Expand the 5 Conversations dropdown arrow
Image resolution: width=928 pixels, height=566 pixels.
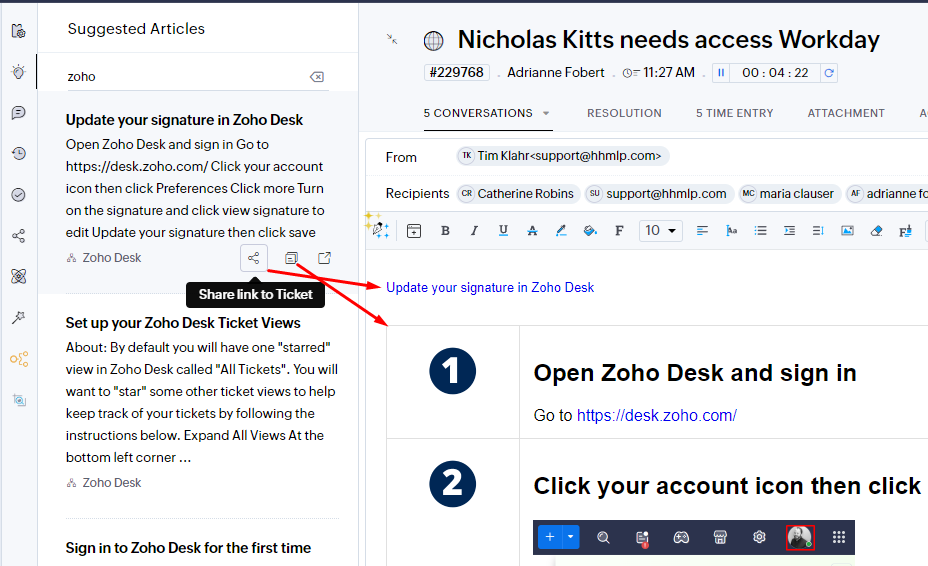546,113
